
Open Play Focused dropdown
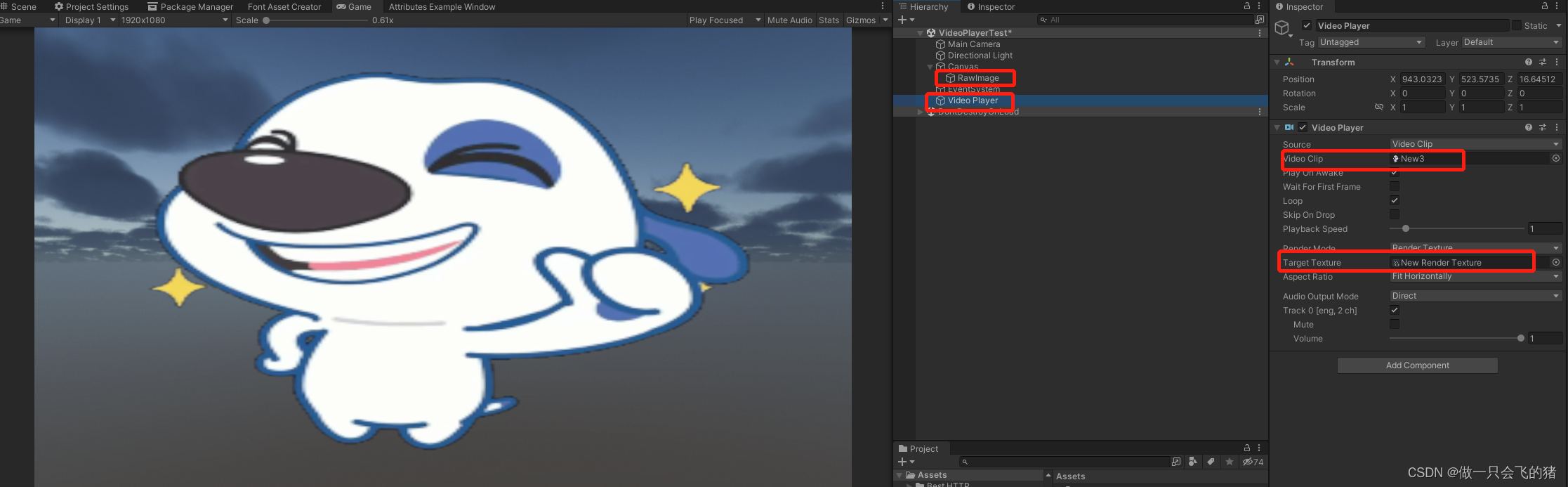point(725,20)
